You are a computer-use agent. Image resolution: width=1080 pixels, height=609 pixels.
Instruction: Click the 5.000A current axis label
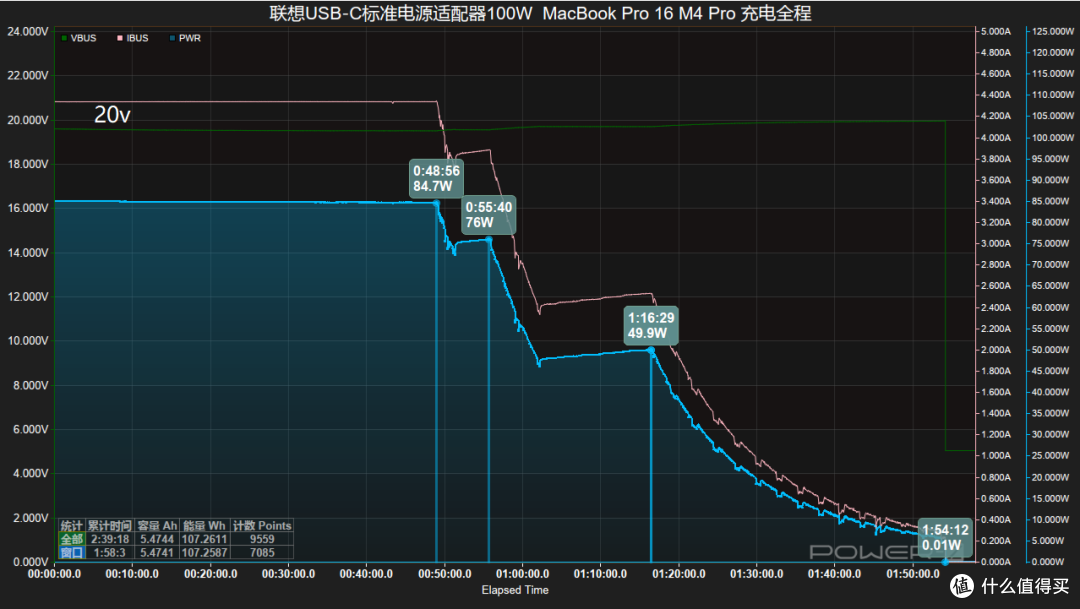point(995,32)
